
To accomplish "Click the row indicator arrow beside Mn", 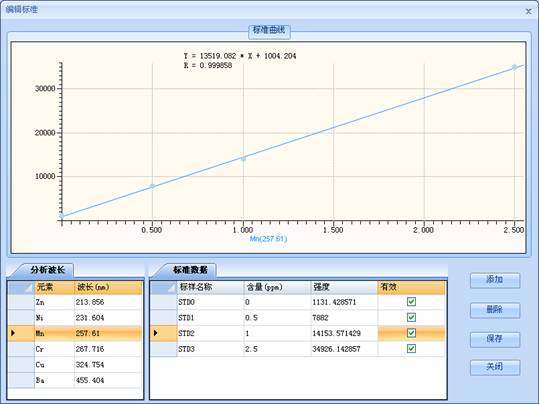I will coord(13,333).
